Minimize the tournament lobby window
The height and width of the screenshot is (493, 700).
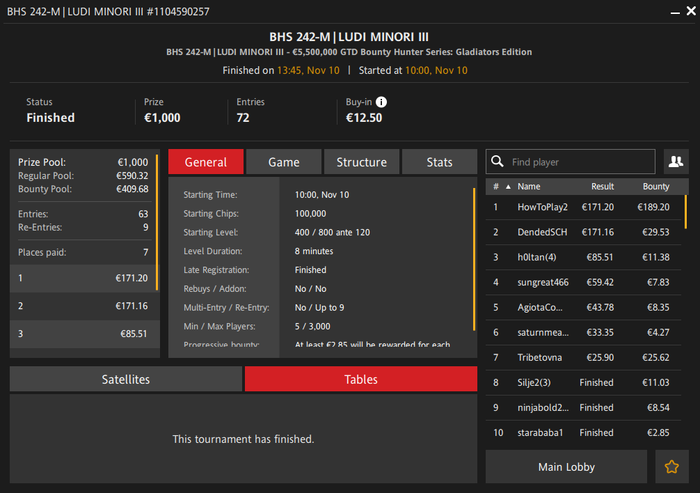point(675,13)
